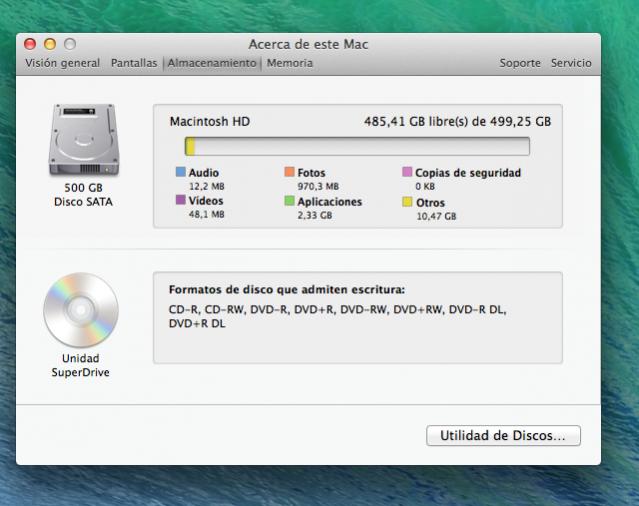Open the Visión general tab
Image resolution: width=639 pixels, height=506 pixels.
click(62, 63)
